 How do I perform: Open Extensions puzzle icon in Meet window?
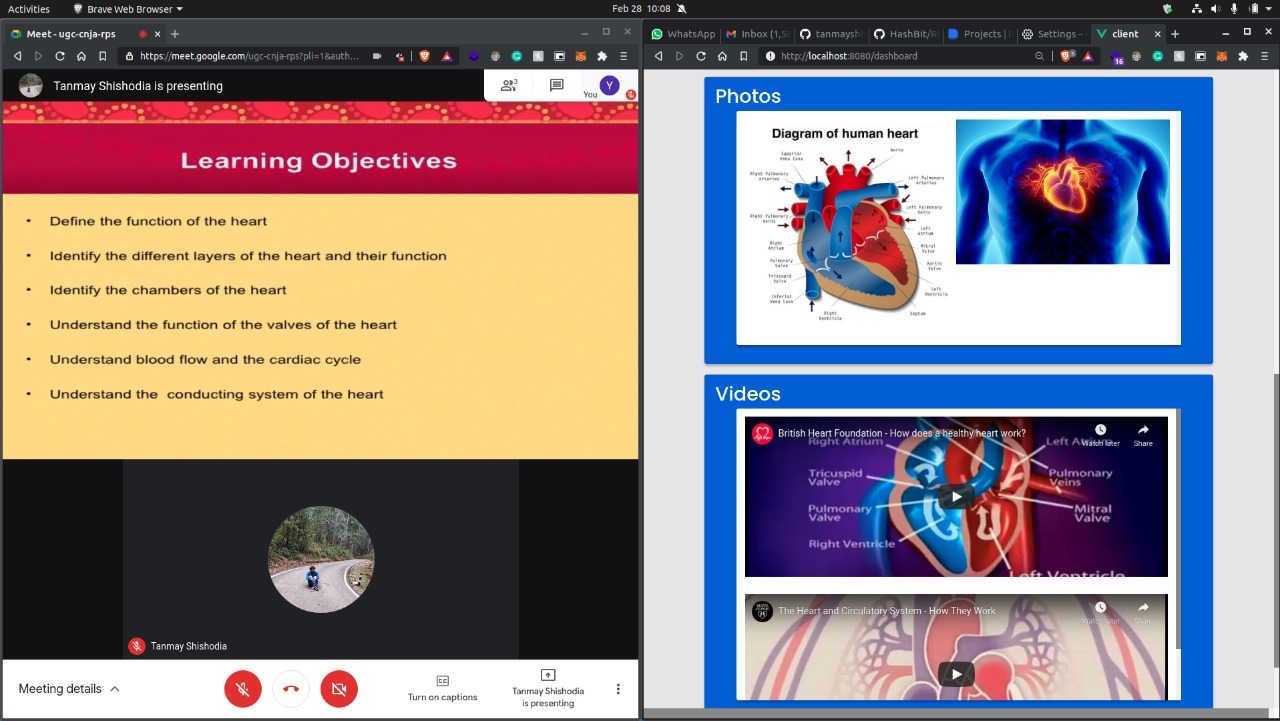tap(602, 56)
